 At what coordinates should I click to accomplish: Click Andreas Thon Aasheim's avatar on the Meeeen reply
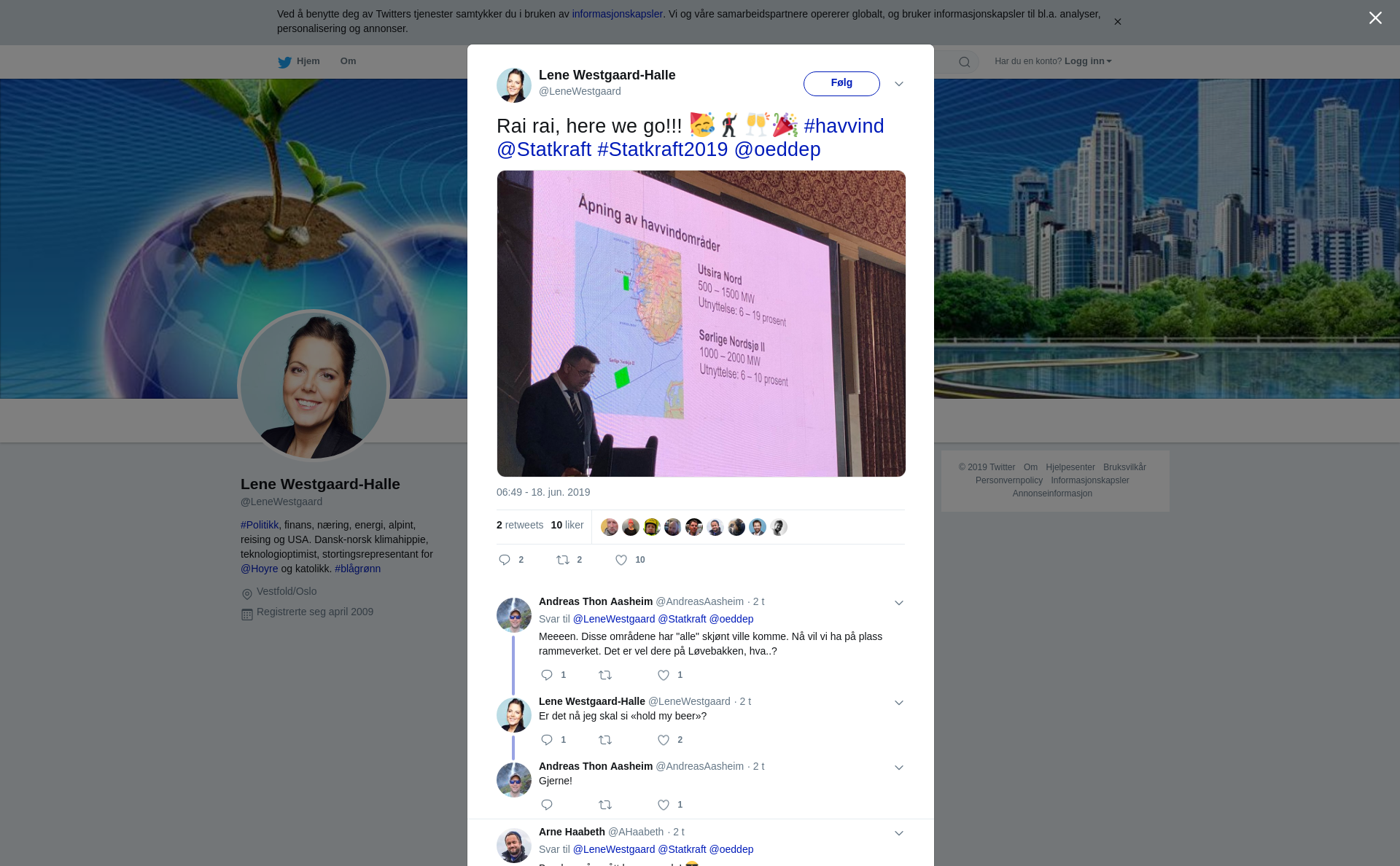pyautogui.click(x=514, y=615)
